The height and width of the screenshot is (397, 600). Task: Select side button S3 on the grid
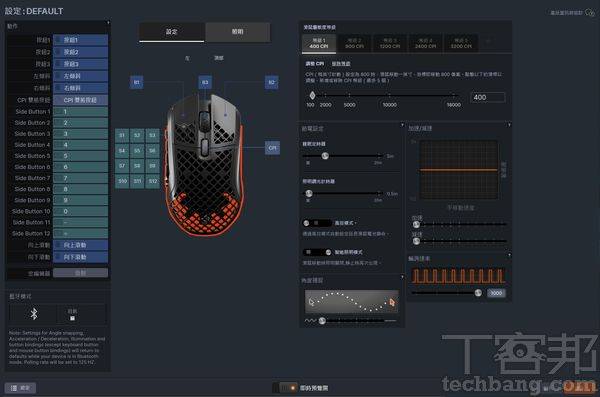pyautogui.click(x=152, y=135)
